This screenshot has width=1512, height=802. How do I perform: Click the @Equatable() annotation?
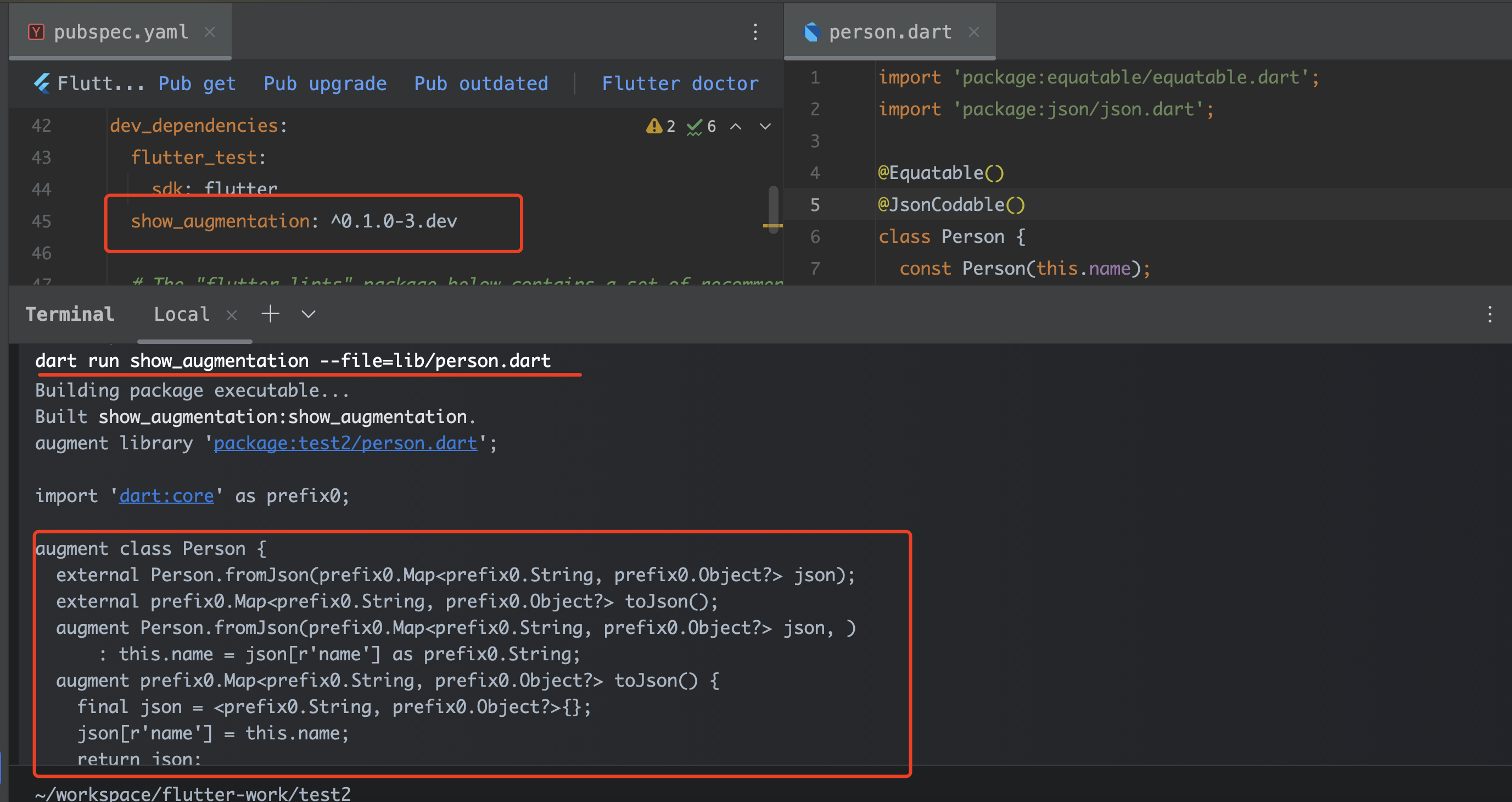[941, 172]
